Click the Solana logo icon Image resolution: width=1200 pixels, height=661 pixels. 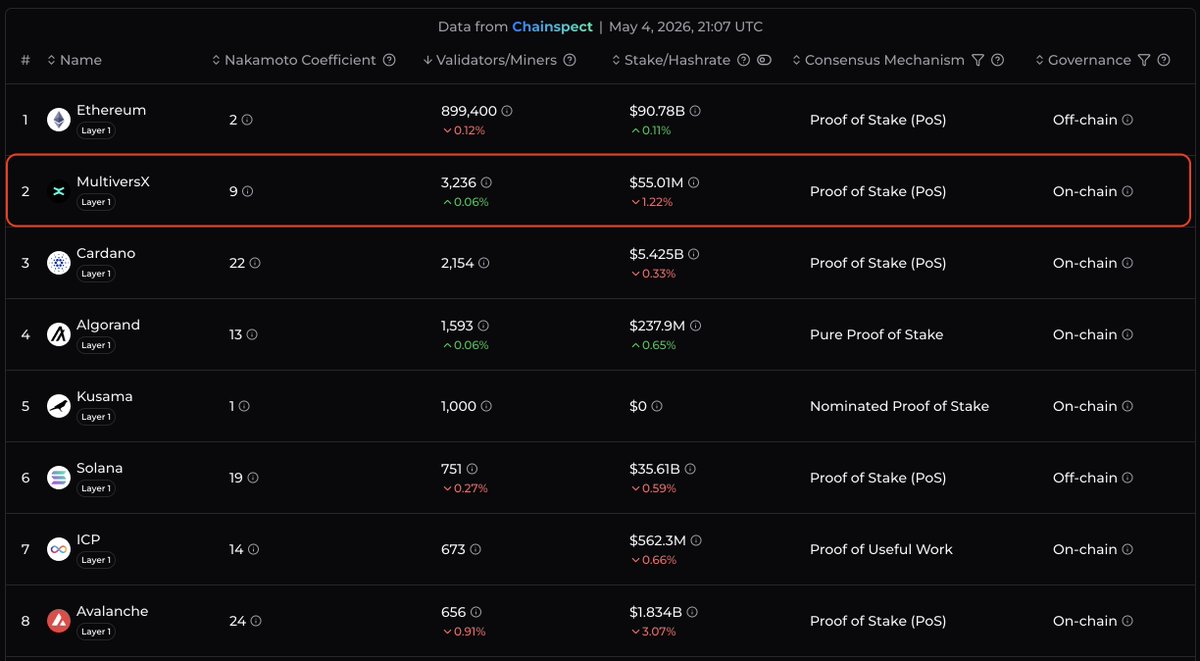[x=59, y=478]
